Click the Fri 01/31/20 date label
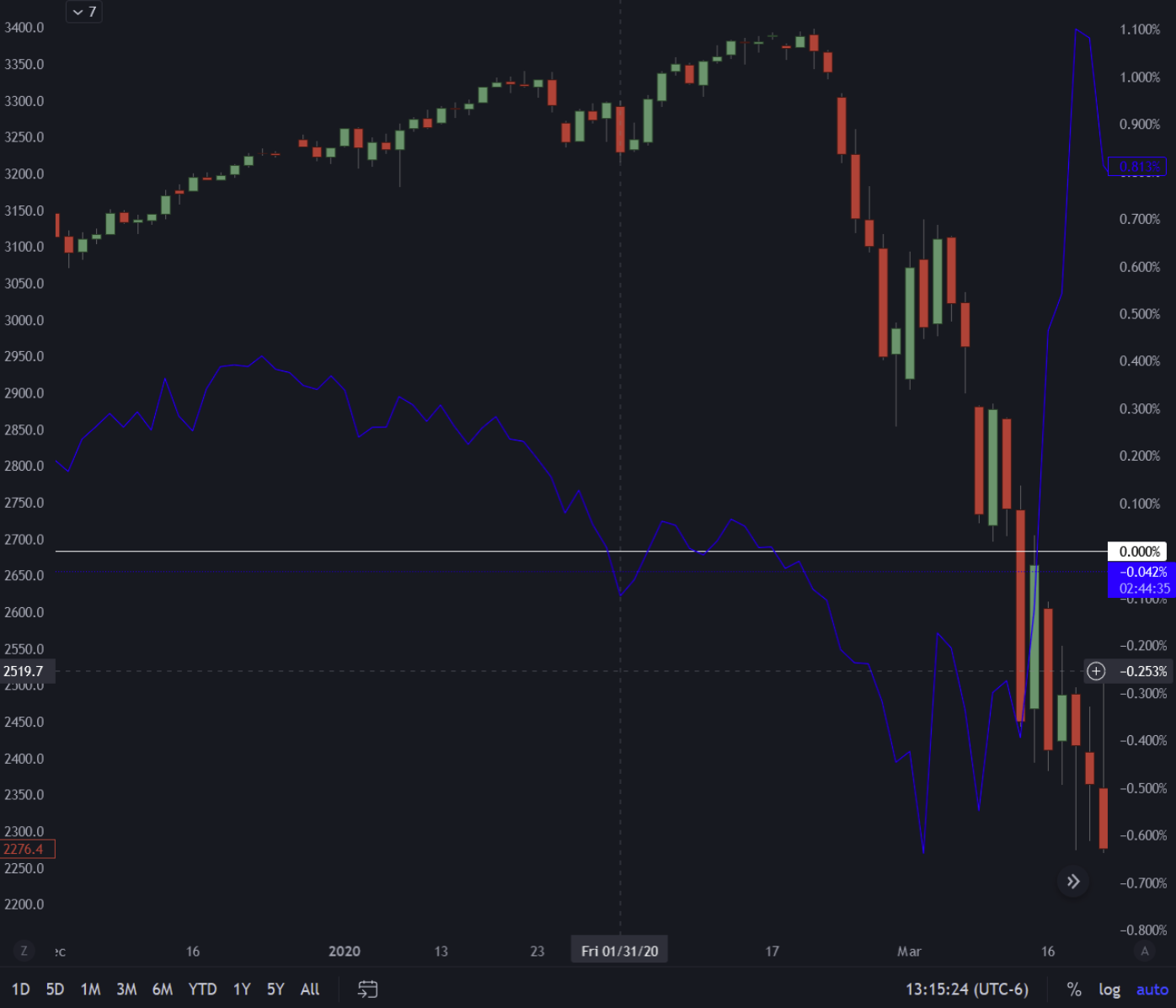 (619, 951)
